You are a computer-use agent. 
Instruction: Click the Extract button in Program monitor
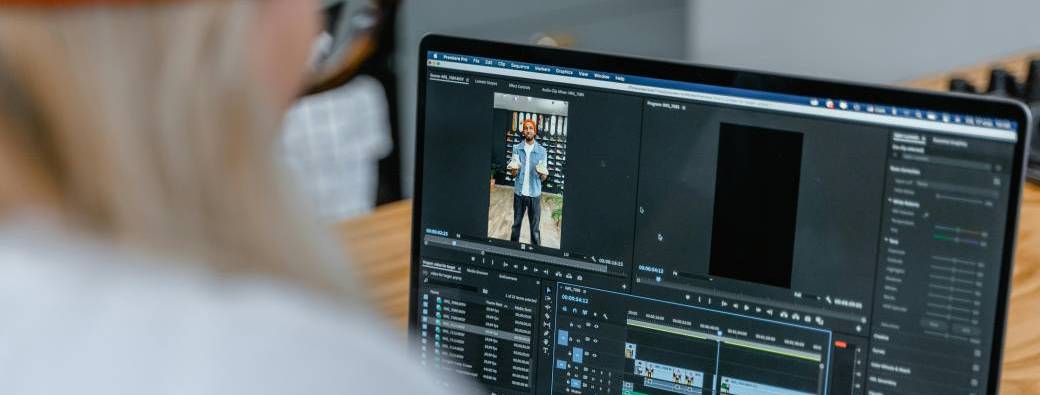pyautogui.click(x=795, y=316)
